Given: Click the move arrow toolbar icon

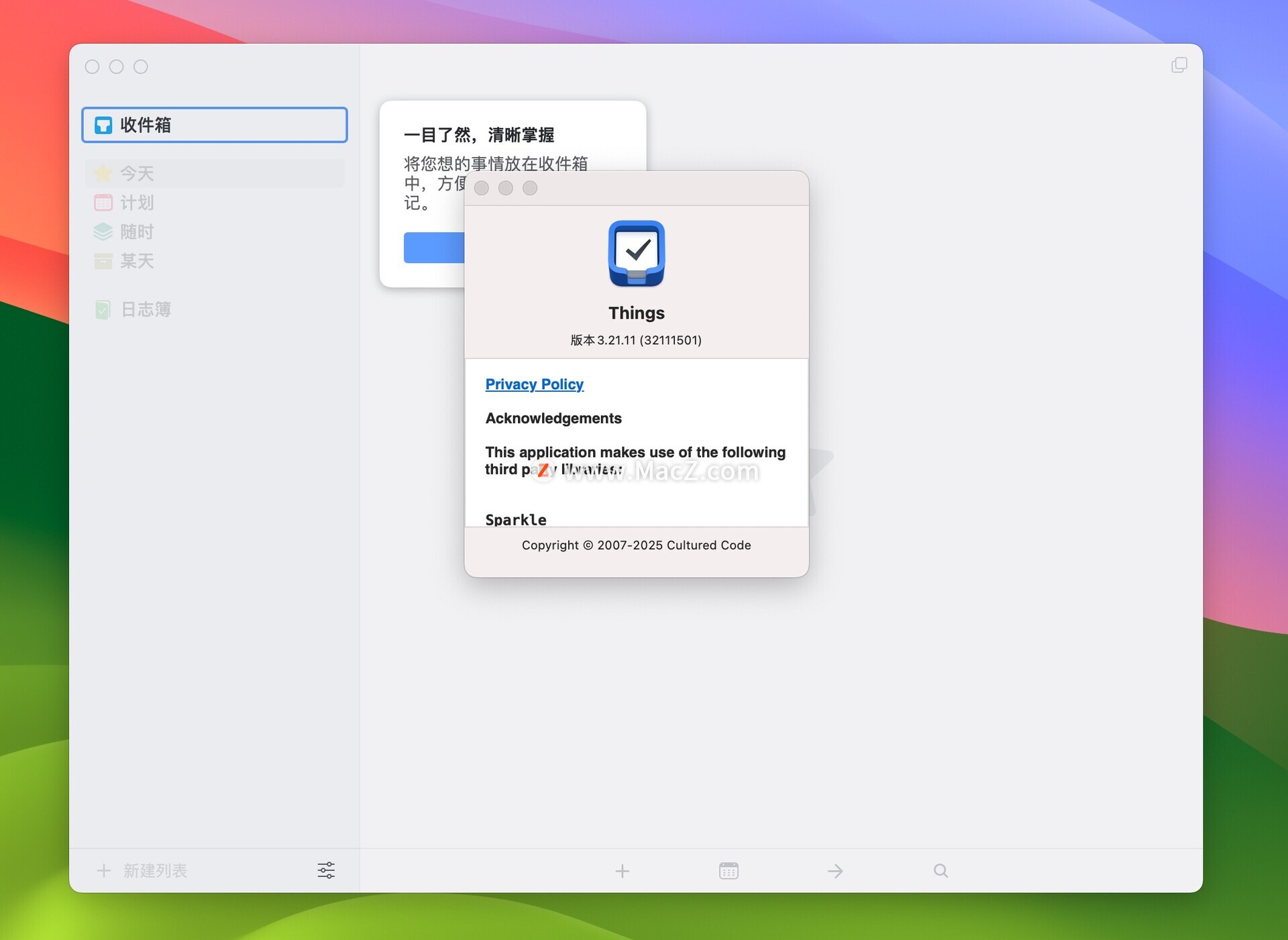Looking at the screenshot, I should [x=835, y=871].
